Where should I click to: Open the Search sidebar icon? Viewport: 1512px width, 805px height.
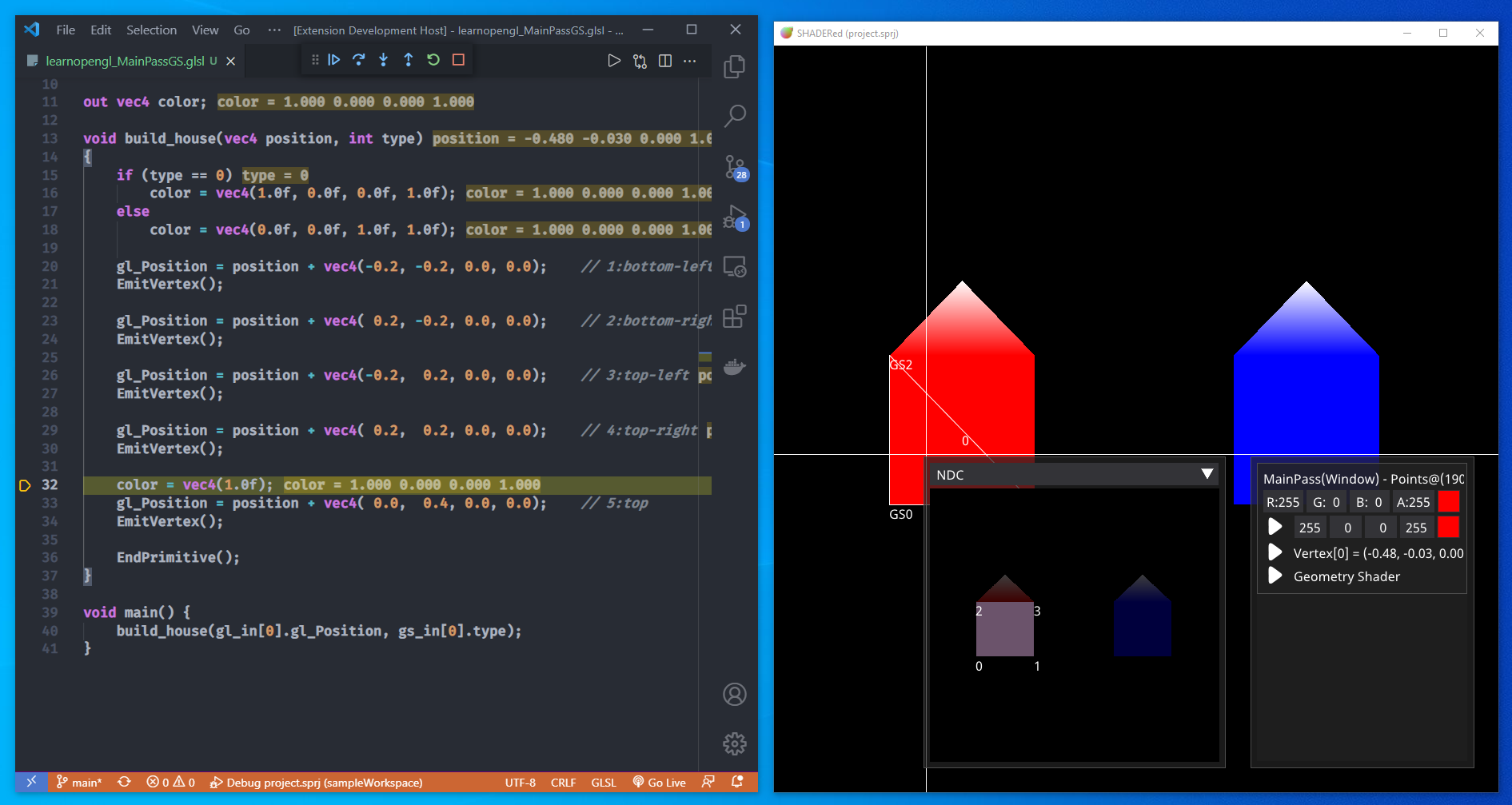734,116
